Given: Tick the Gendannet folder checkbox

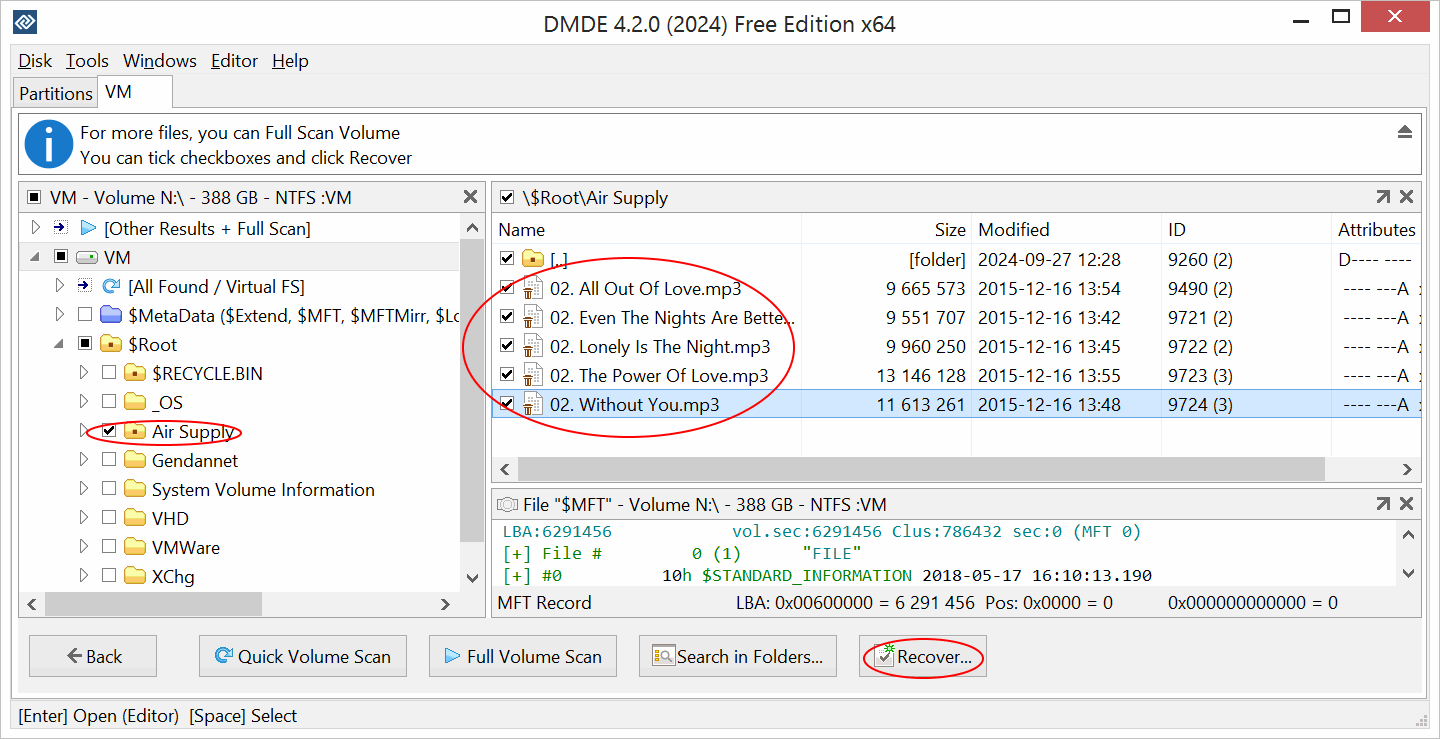Looking at the screenshot, I should point(109,460).
